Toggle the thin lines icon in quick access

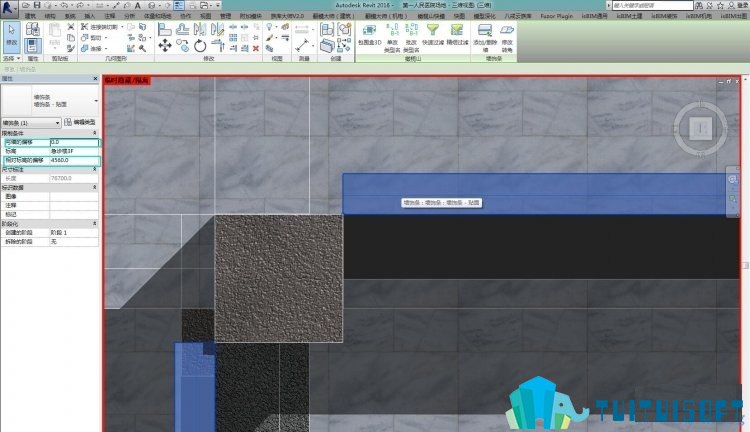pos(179,5)
